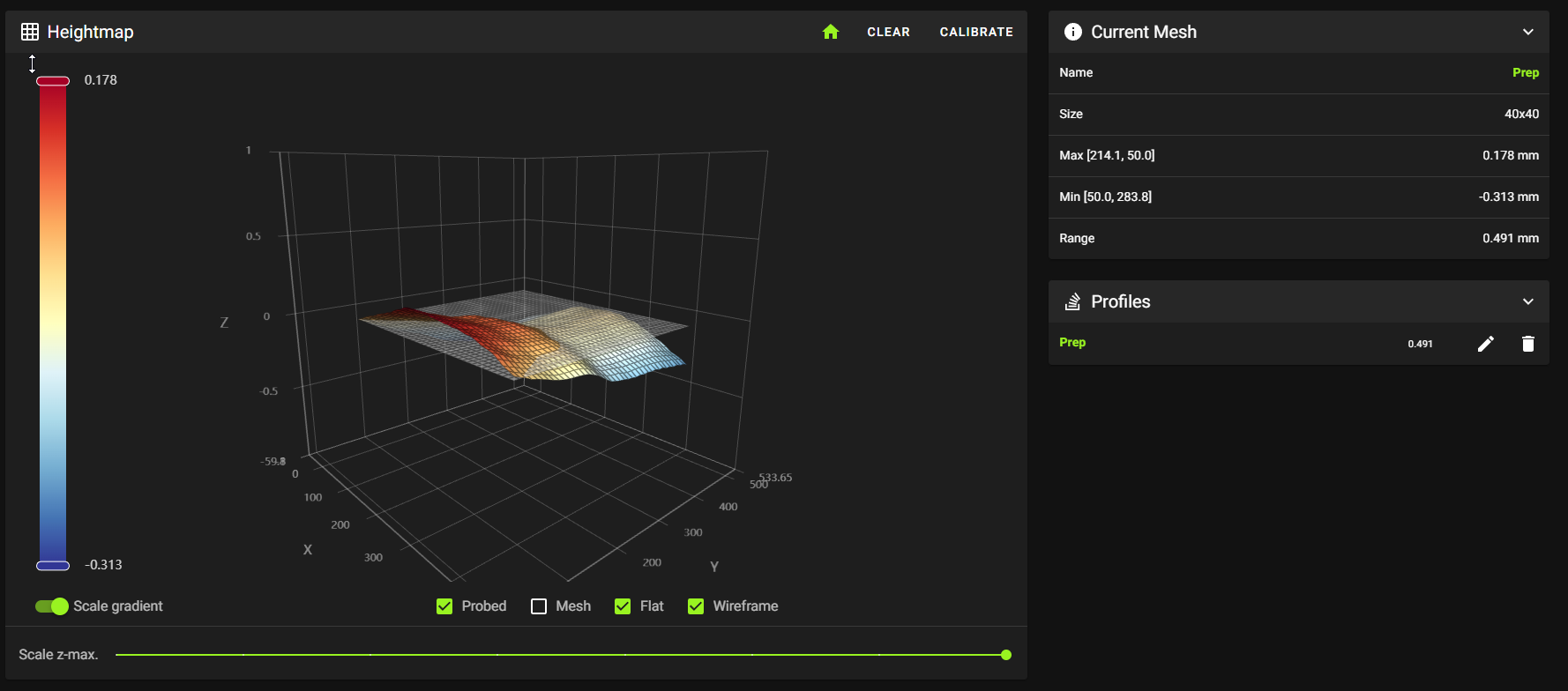Delete the Prep profile with trash icon
Image resolution: width=1568 pixels, height=691 pixels.
1528,344
